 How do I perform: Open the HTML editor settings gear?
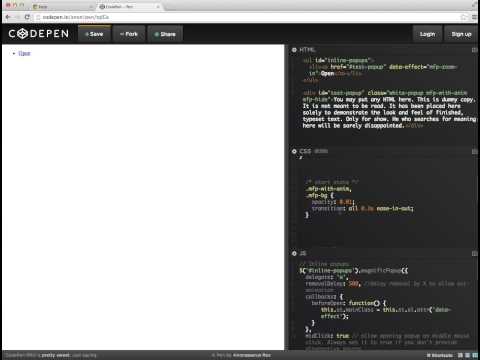tap(294, 50)
